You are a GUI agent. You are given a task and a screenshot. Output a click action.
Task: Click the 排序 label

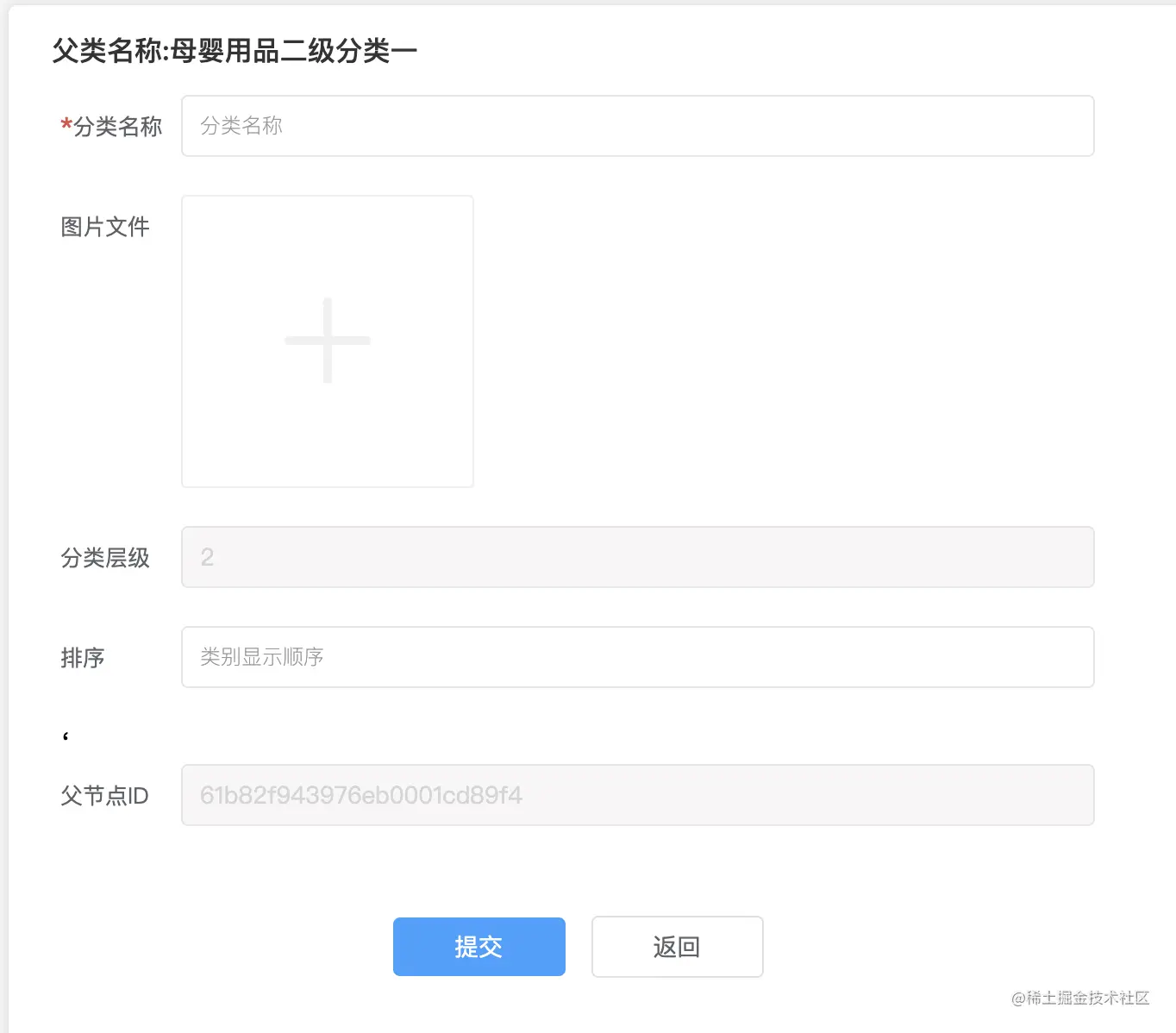[83, 658]
